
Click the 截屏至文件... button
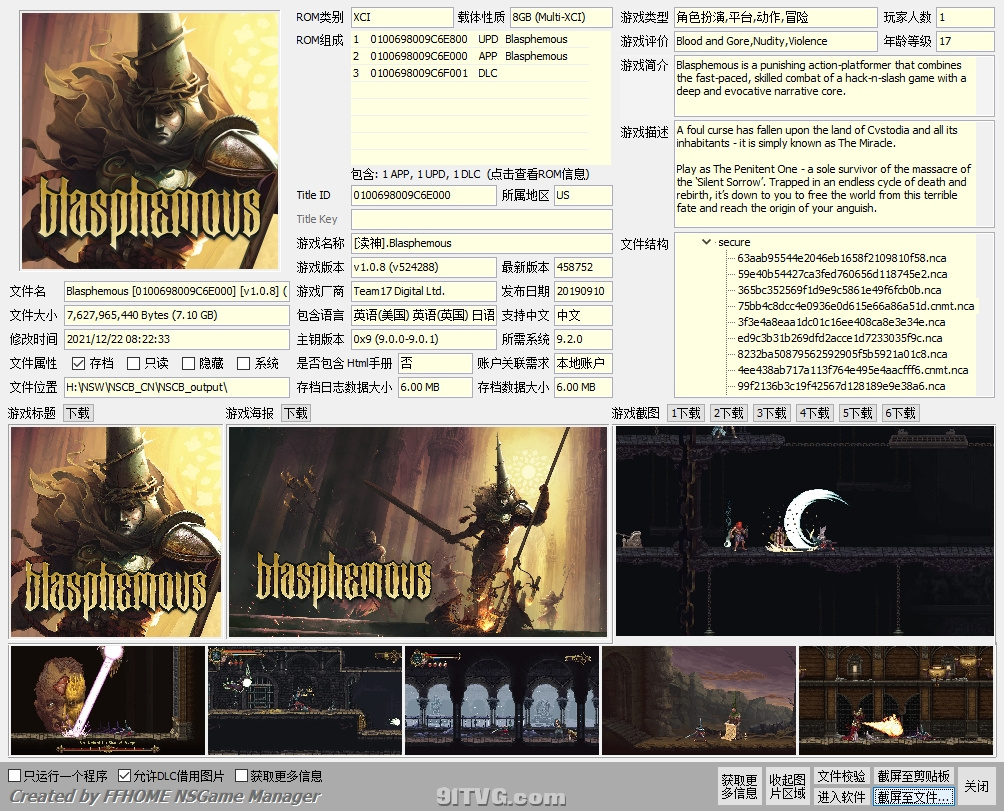click(913, 797)
